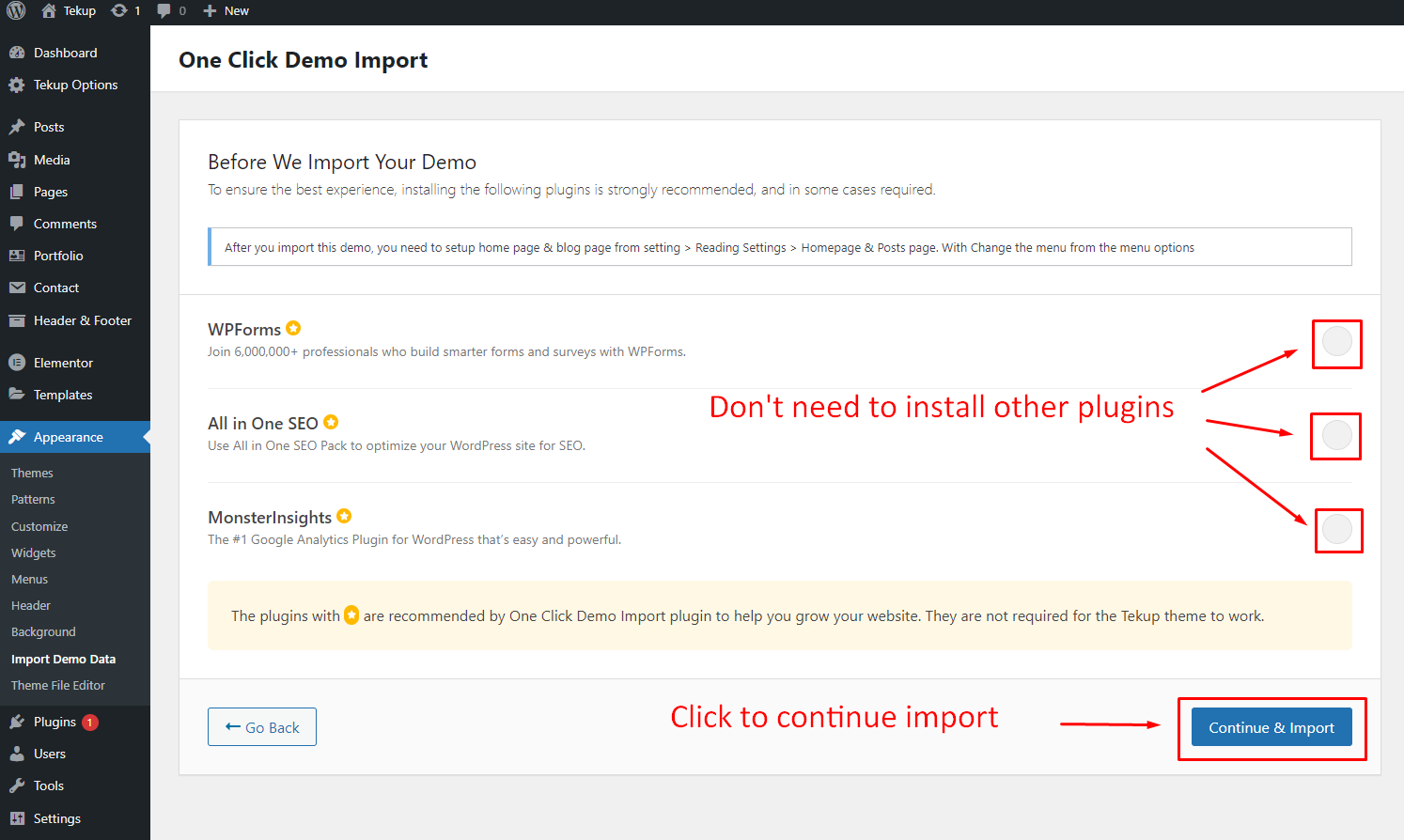Viewport: 1404px width, 840px height.
Task: Click the All in One SEO title
Action: (x=263, y=424)
